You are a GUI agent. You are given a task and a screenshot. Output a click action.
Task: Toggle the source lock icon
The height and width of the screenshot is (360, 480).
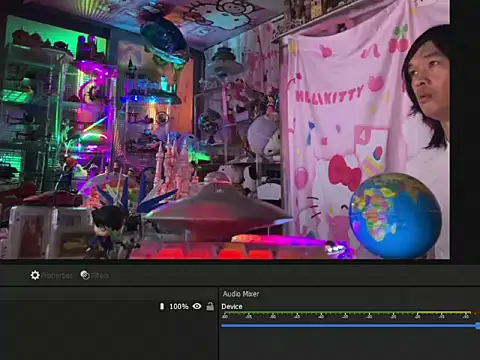click(210, 306)
